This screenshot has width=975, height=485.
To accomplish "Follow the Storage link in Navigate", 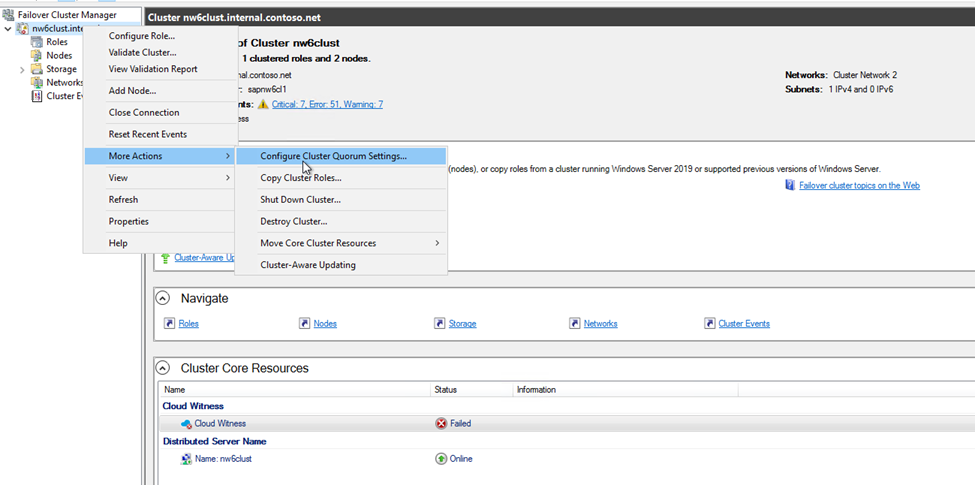I will [463, 323].
